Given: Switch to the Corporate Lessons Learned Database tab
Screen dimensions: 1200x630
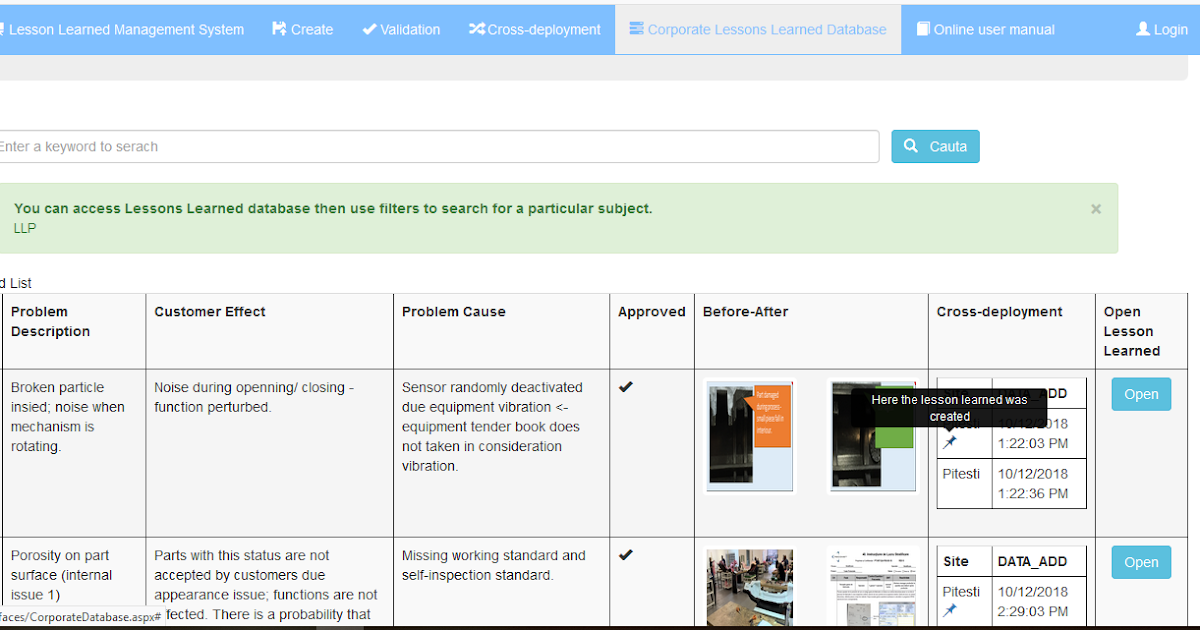Looking at the screenshot, I should 757,29.
